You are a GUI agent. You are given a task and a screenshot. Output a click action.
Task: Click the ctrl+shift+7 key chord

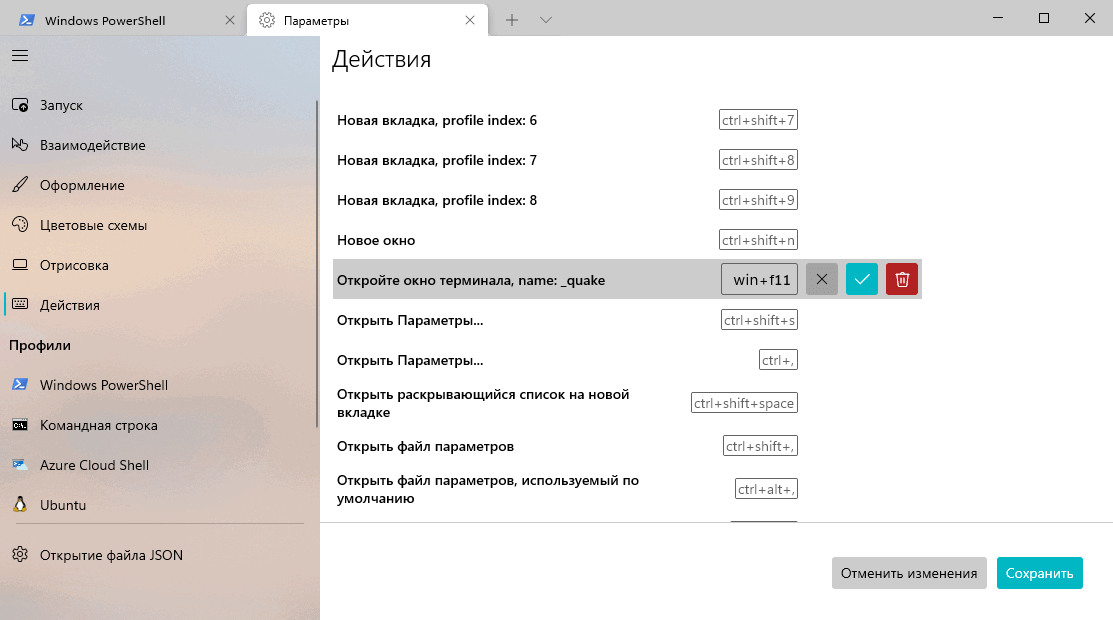(758, 120)
